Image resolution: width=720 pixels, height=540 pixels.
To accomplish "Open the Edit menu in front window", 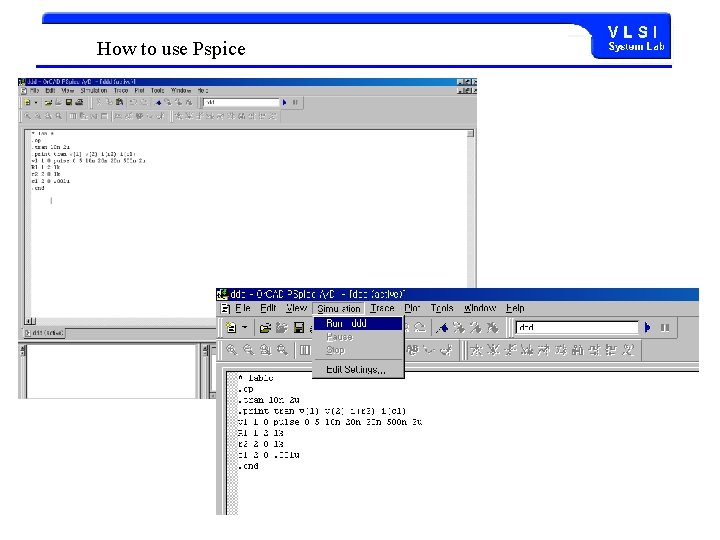I will [x=268, y=308].
